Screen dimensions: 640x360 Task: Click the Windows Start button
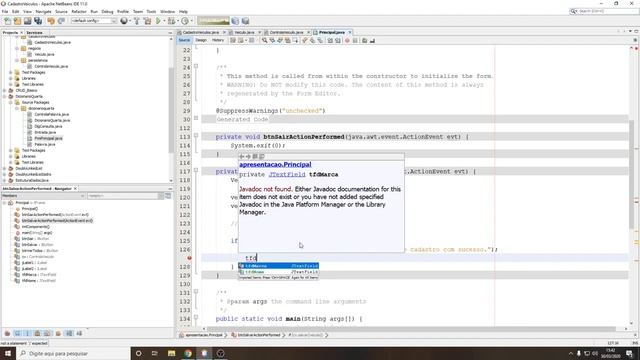[x=7, y=353]
